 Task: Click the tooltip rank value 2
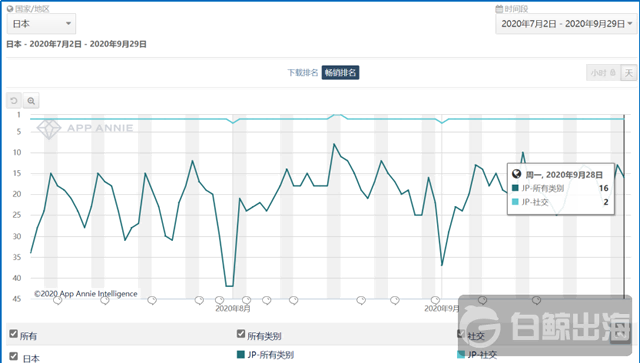tap(606, 202)
